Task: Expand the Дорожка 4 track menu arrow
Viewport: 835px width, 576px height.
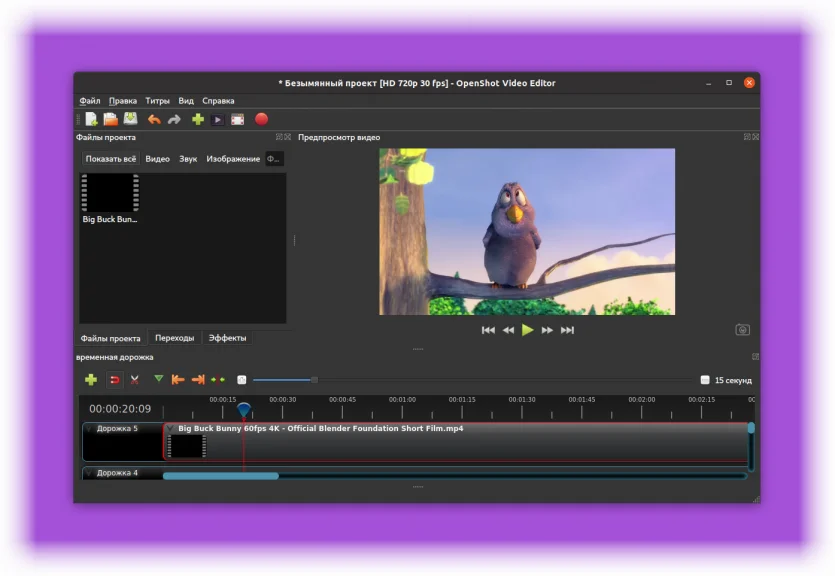Action: point(89,473)
